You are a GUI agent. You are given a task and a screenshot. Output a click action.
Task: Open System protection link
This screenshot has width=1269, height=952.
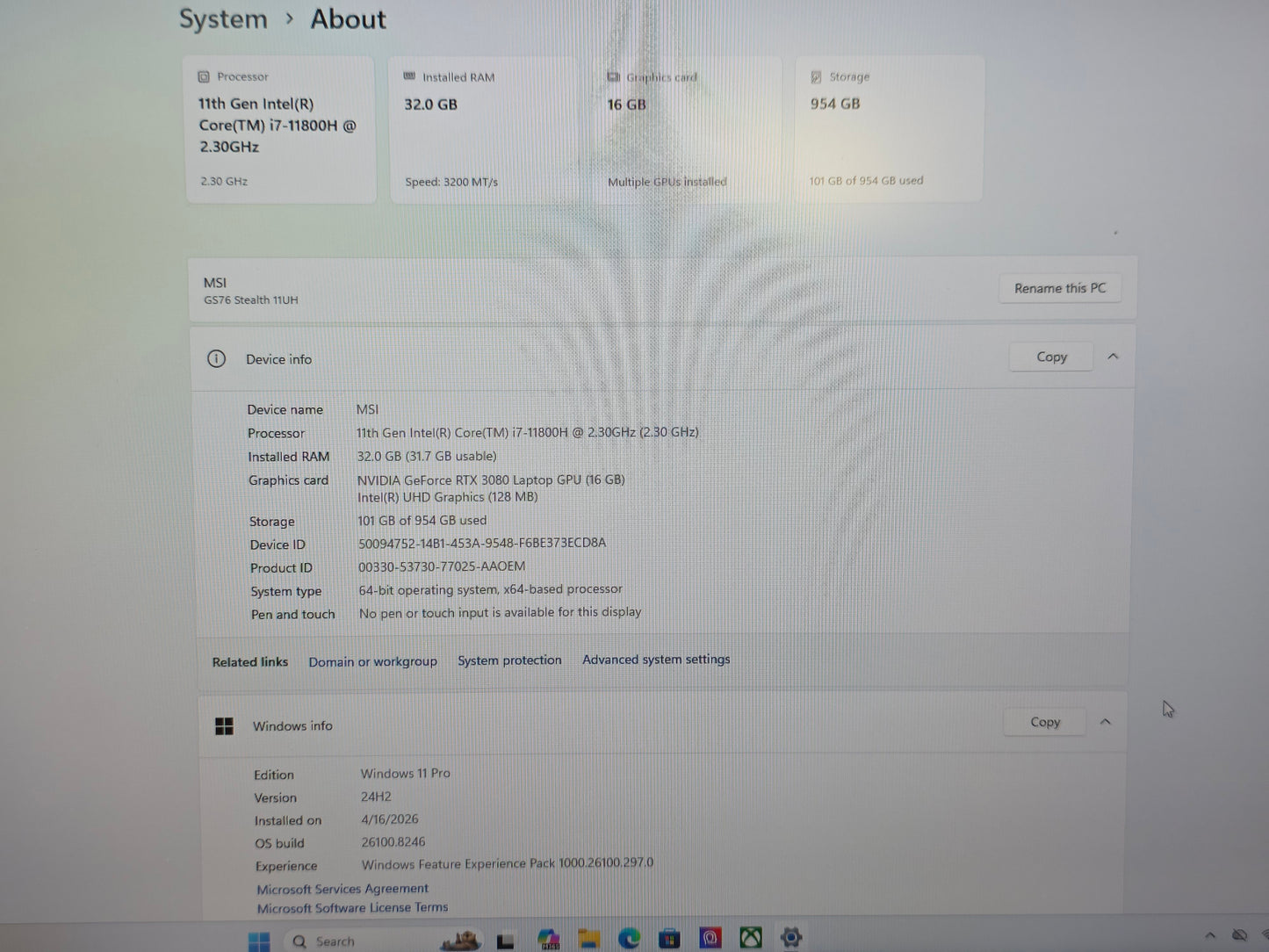pos(509,660)
